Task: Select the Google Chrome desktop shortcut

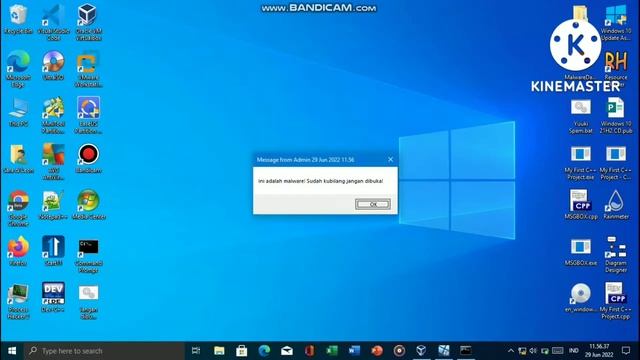Action: [x=18, y=209]
